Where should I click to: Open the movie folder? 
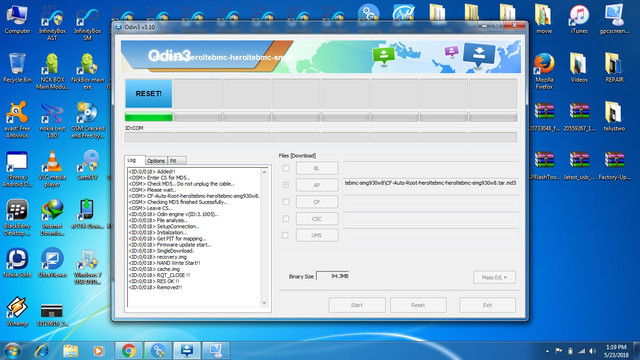544,20
